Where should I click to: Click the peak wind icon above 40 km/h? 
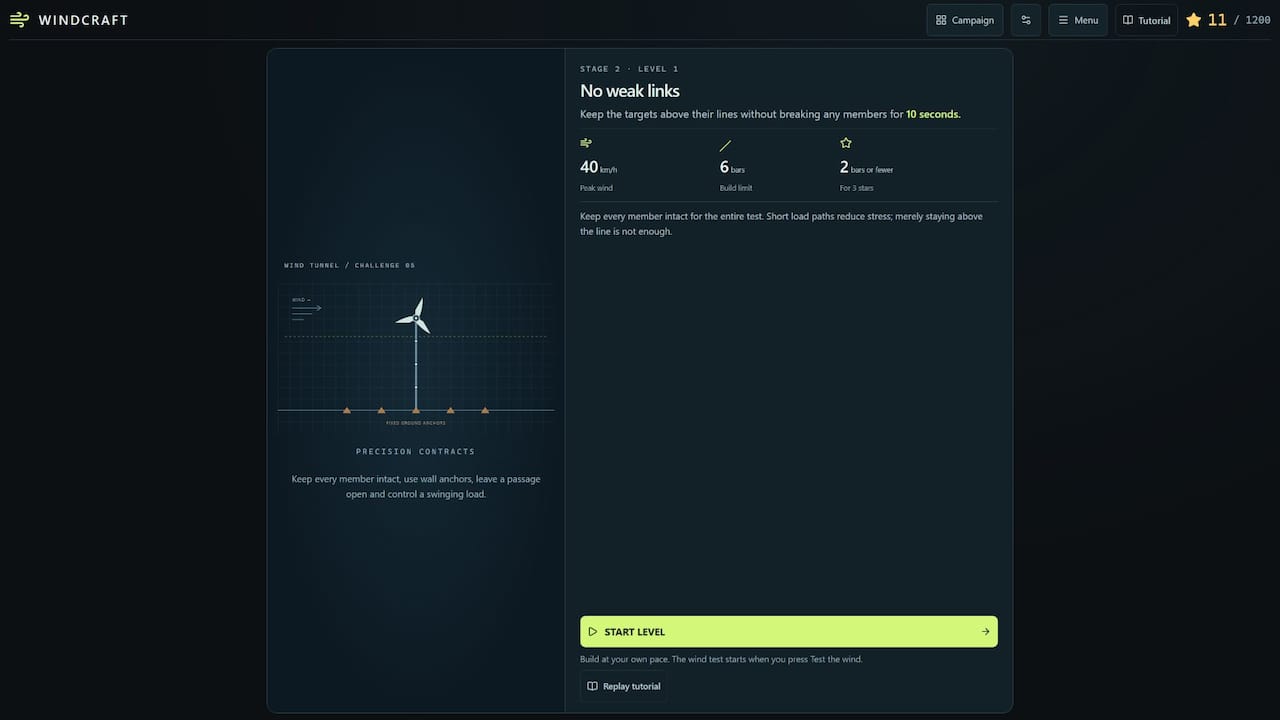click(586, 143)
